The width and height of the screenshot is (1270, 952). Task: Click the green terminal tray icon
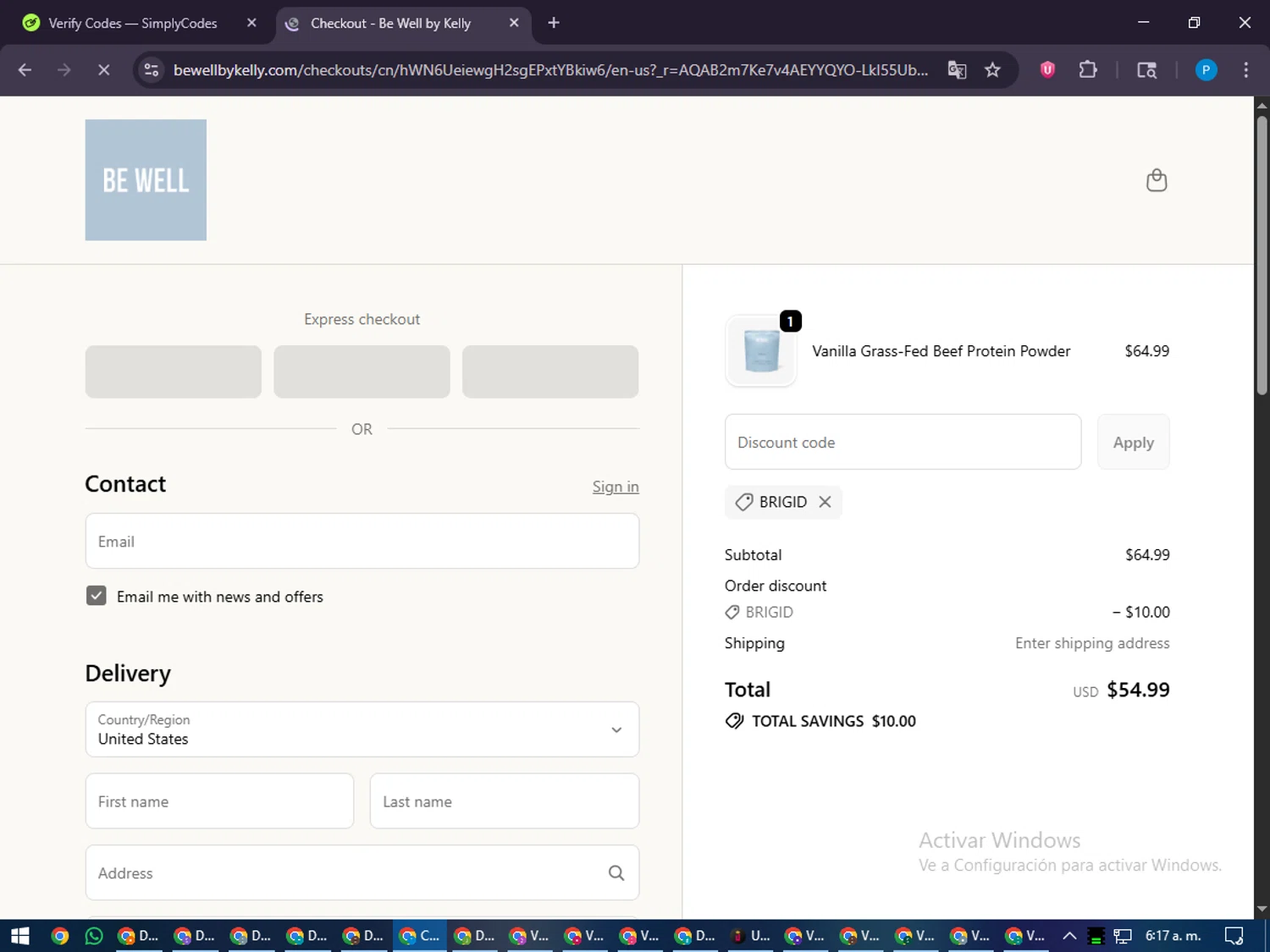pyautogui.click(x=1096, y=936)
